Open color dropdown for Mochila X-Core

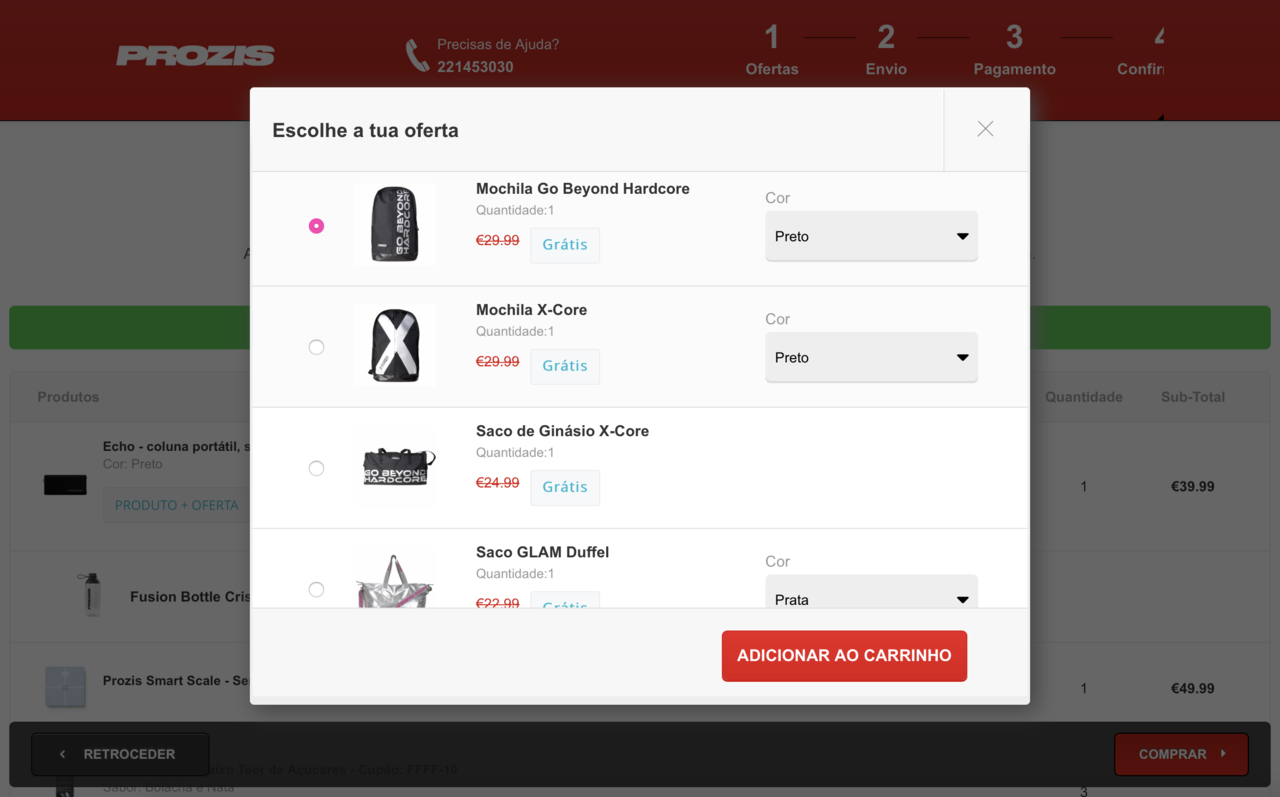click(x=871, y=358)
